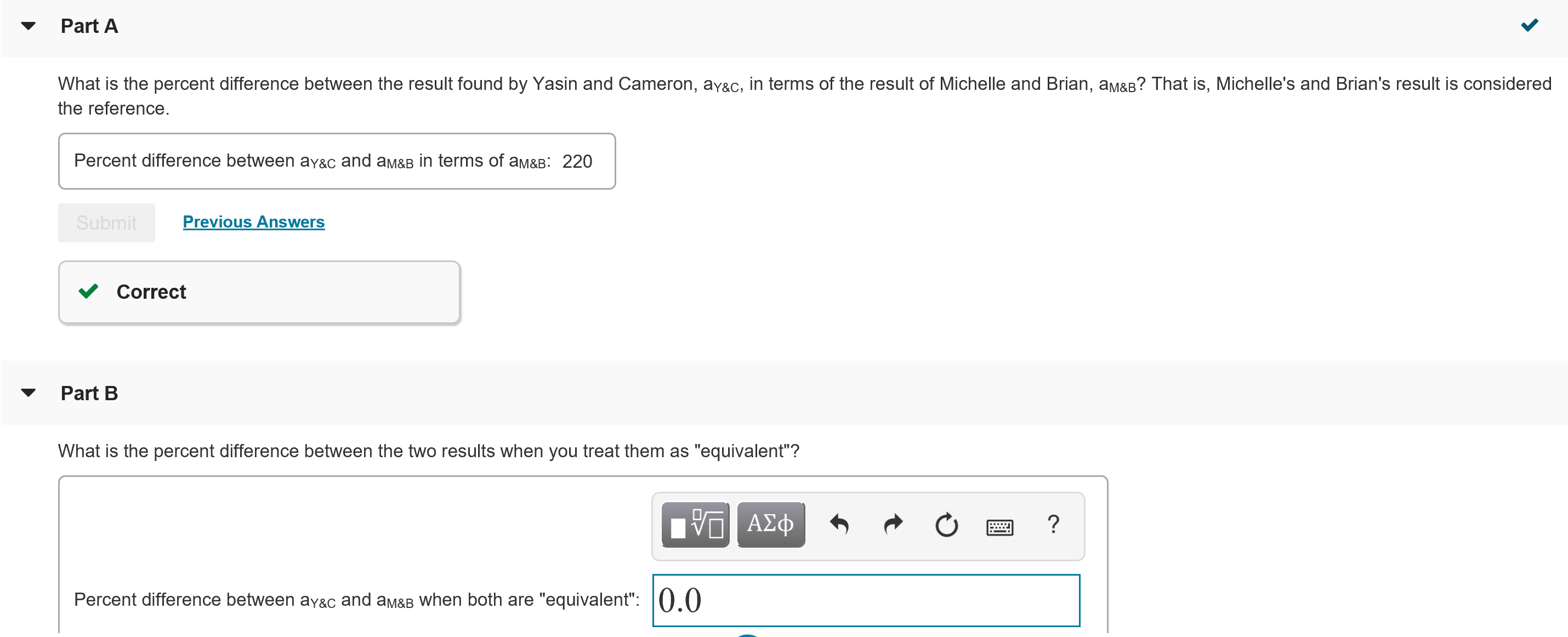Open the keyboard shortcuts icon

point(999,527)
